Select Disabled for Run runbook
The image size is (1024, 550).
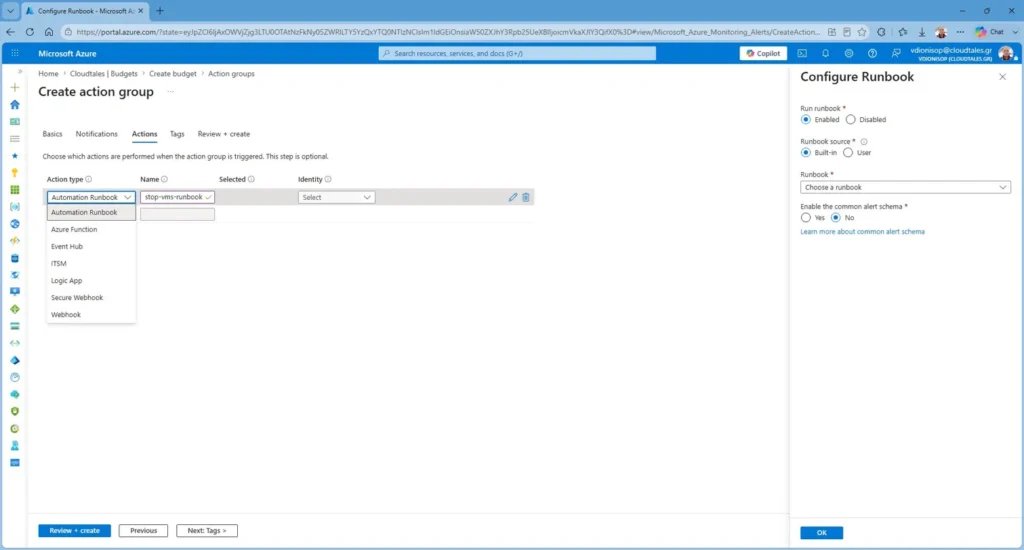point(850,120)
